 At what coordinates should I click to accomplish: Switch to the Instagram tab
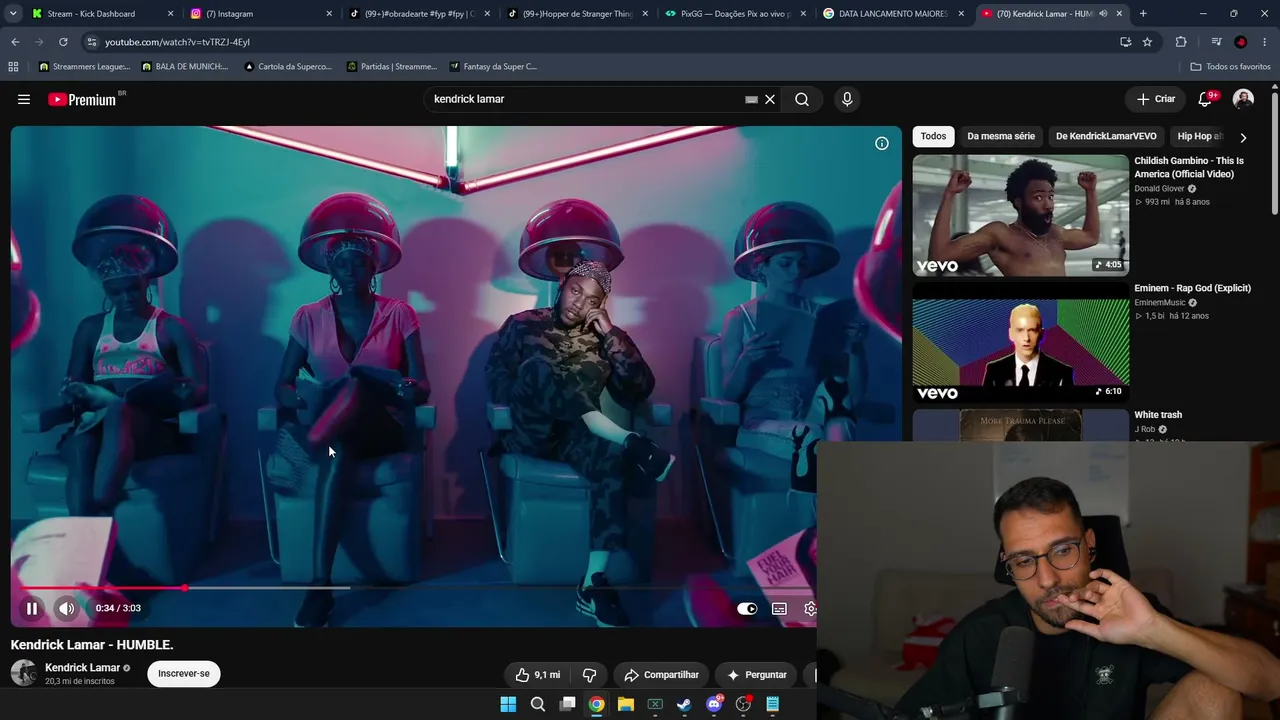pos(261,14)
